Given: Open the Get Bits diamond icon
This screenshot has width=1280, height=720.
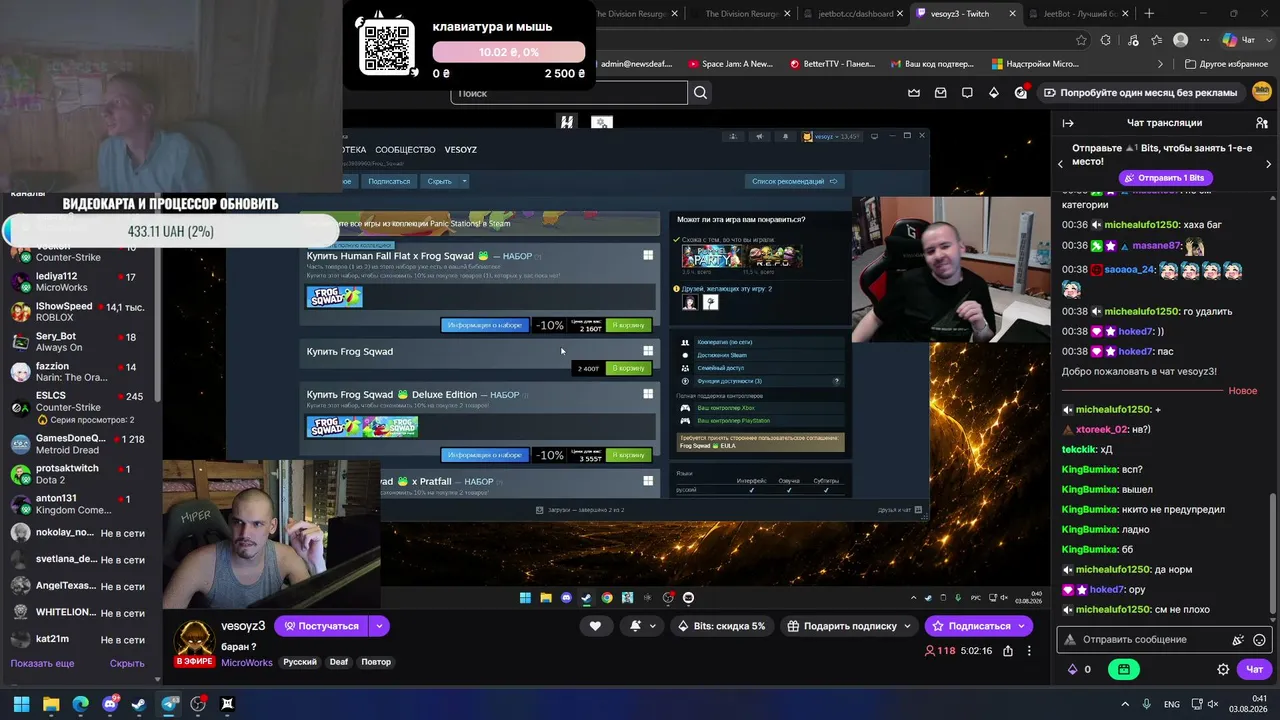Looking at the screenshot, I should pos(993,93).
